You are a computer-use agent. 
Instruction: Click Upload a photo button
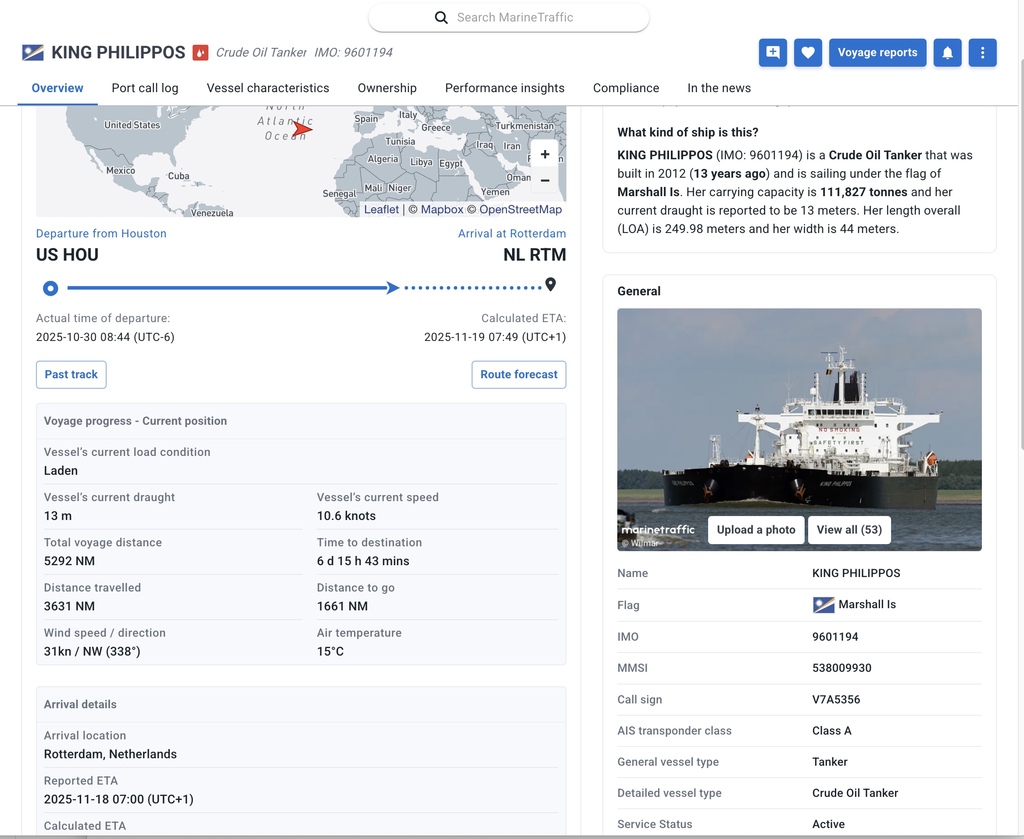[x=756, y=530]
